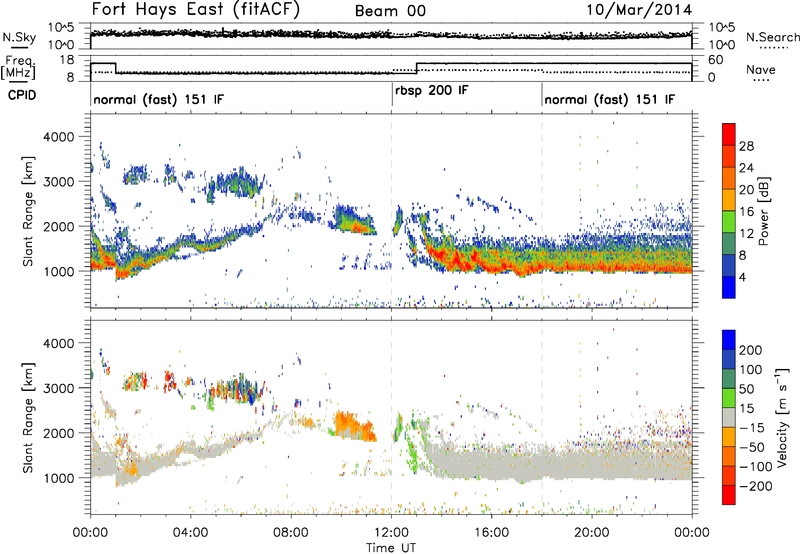Viewport: 800px width, 554px height.
Task: Click the bright blue bottom Power colorbar segment
Action: [x=729, y=287]
